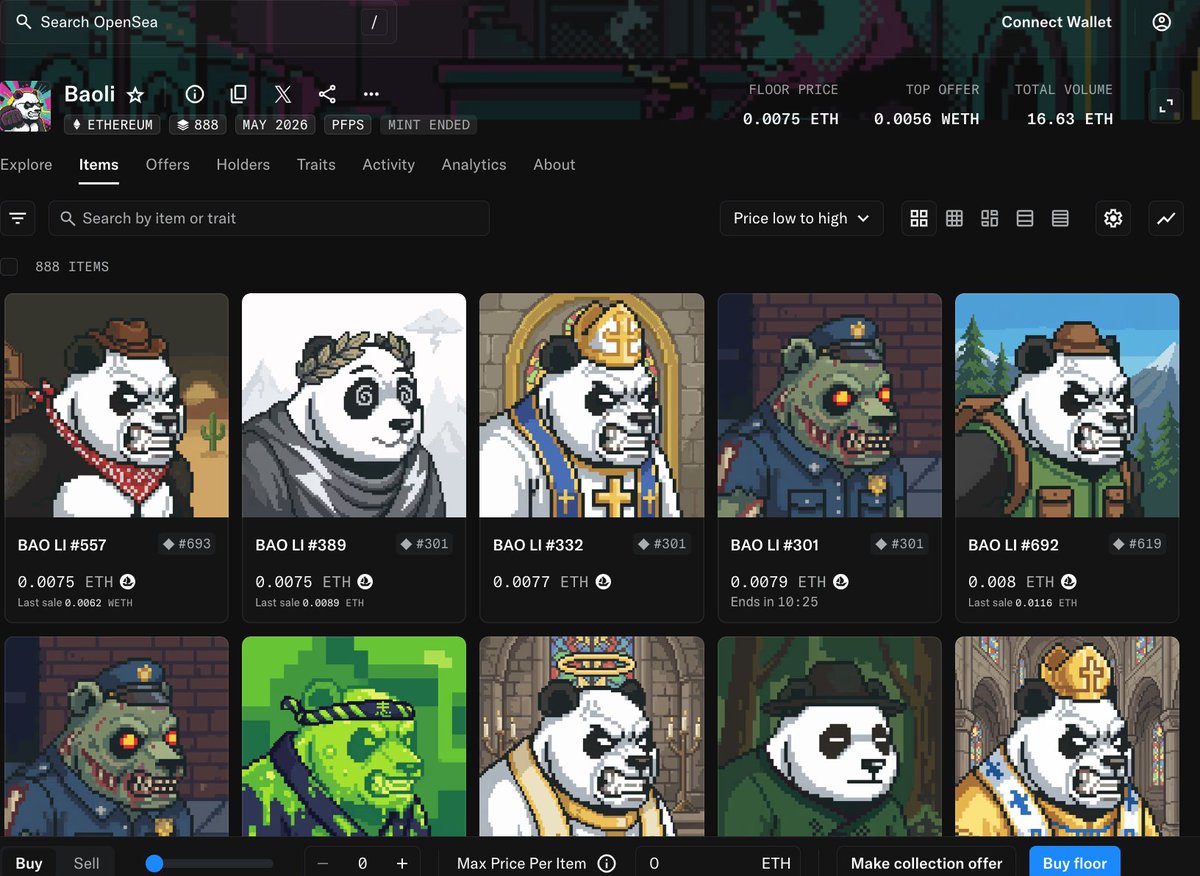Click the PFPS category badge
The width and height of the screenshot is (1200, 876).
point(349,125)
